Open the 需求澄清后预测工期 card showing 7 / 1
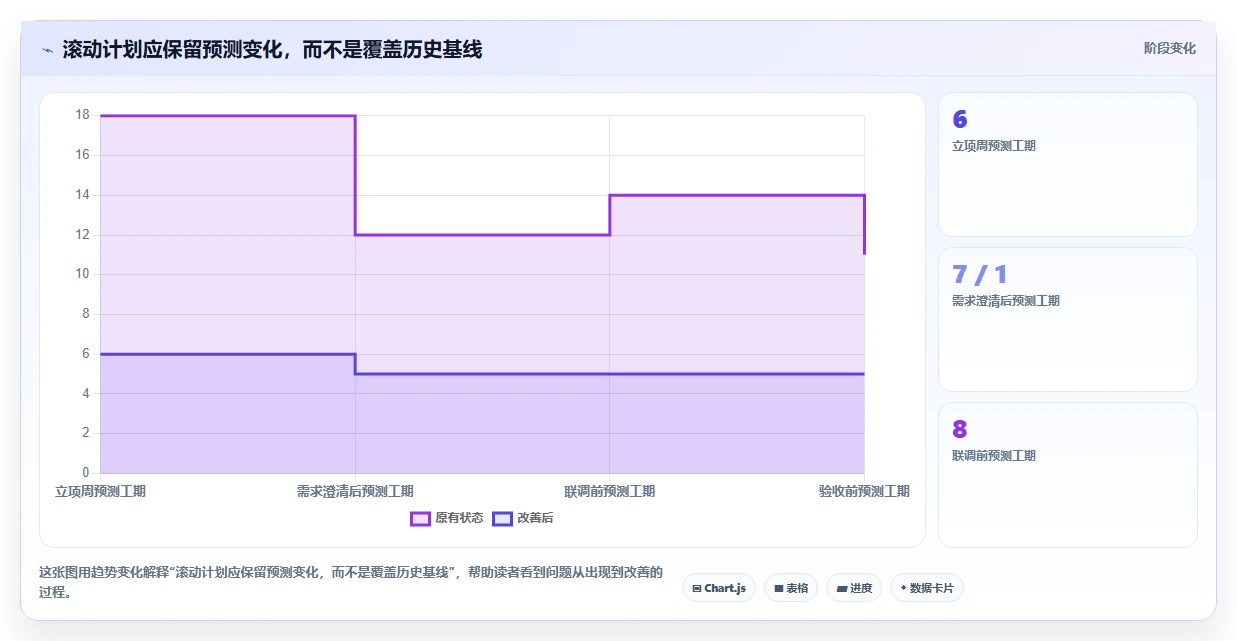Viewport: 1237px width, 641px height. 1067,319
